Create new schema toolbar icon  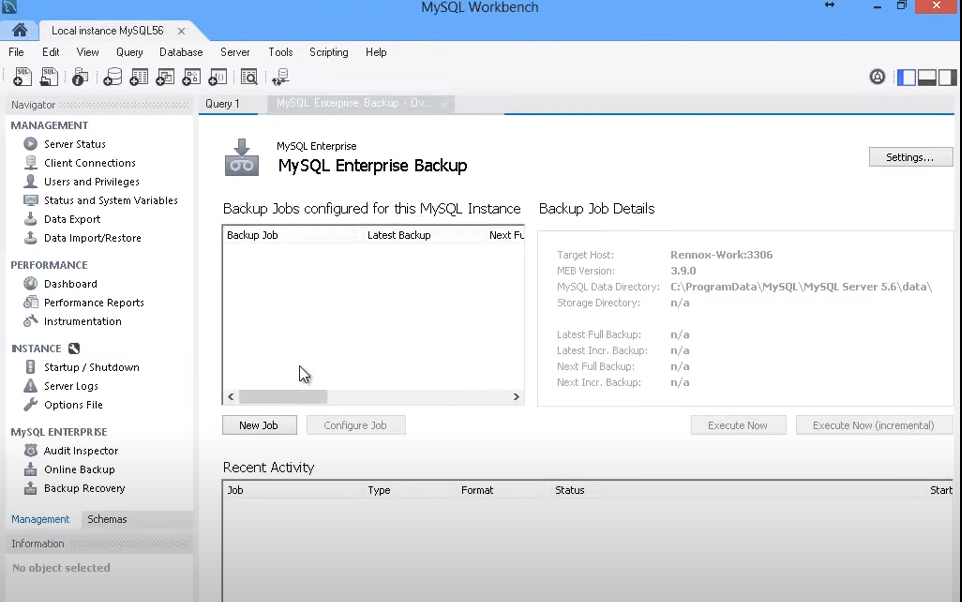pos(112,77)
